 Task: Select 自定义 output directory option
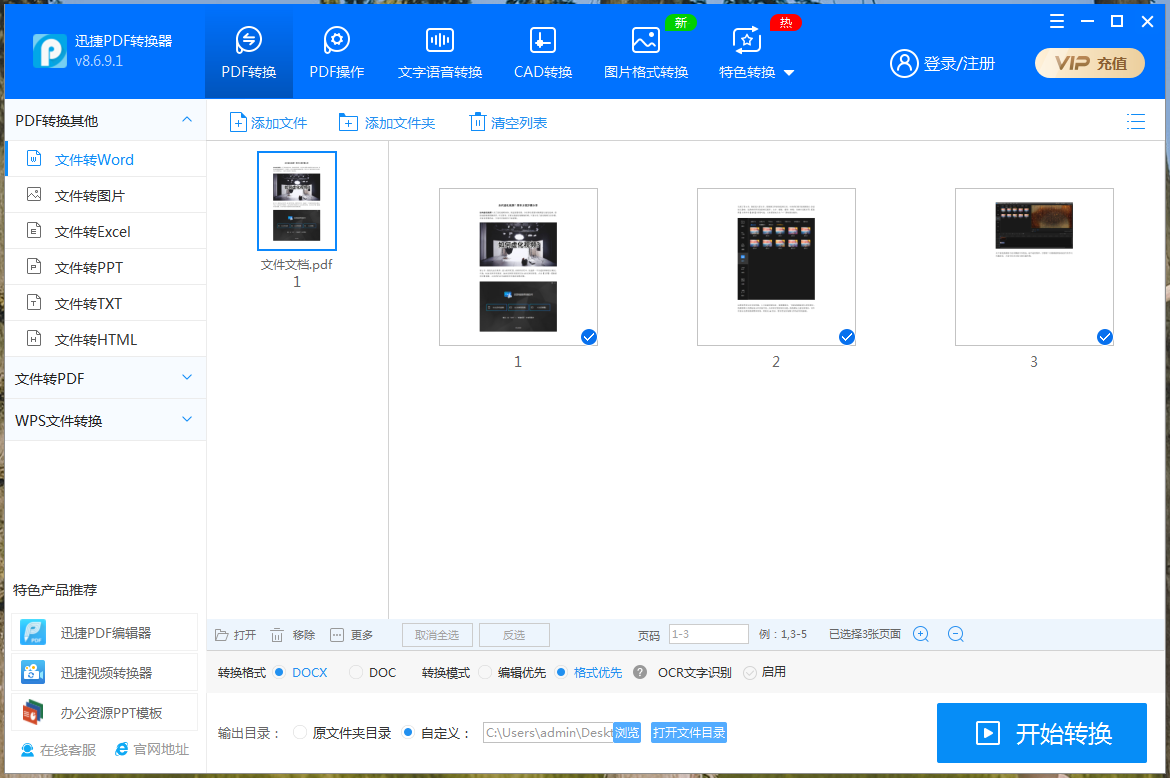click(407, 732)
